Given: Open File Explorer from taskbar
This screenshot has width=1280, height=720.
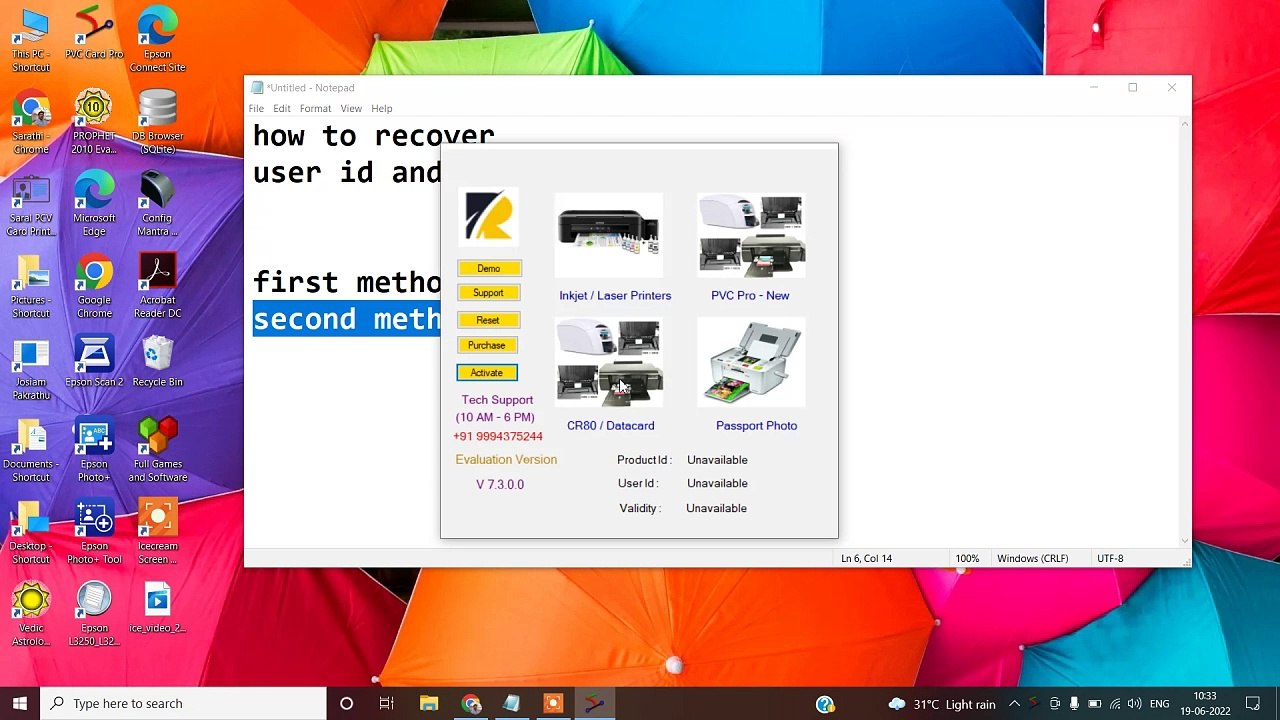Looking at the screenshot, I should [429, 703].
